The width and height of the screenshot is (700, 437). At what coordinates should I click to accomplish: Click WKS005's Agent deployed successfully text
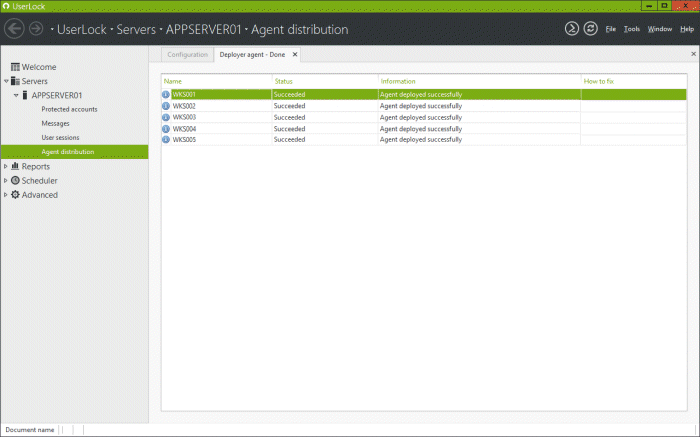[421, 139]
